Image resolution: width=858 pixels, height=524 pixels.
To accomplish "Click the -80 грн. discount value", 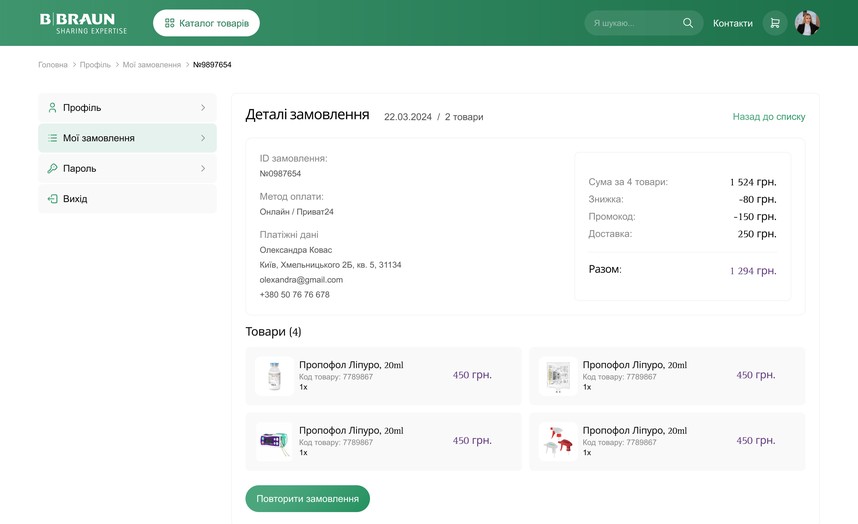I will click(x=757, y=199).
